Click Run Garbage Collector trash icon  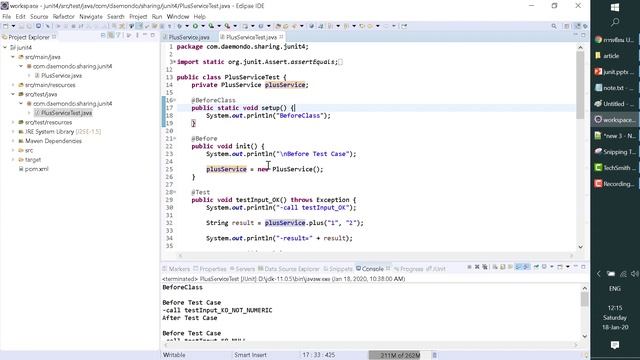435,355
